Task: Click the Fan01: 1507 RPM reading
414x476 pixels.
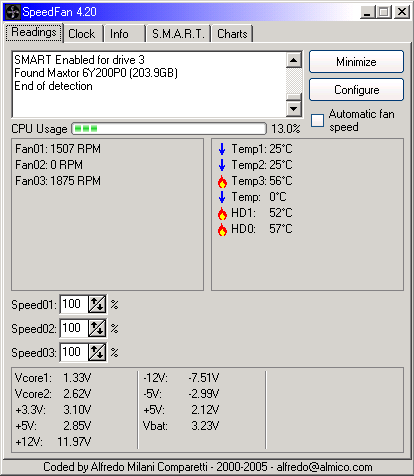Action: 58,149
